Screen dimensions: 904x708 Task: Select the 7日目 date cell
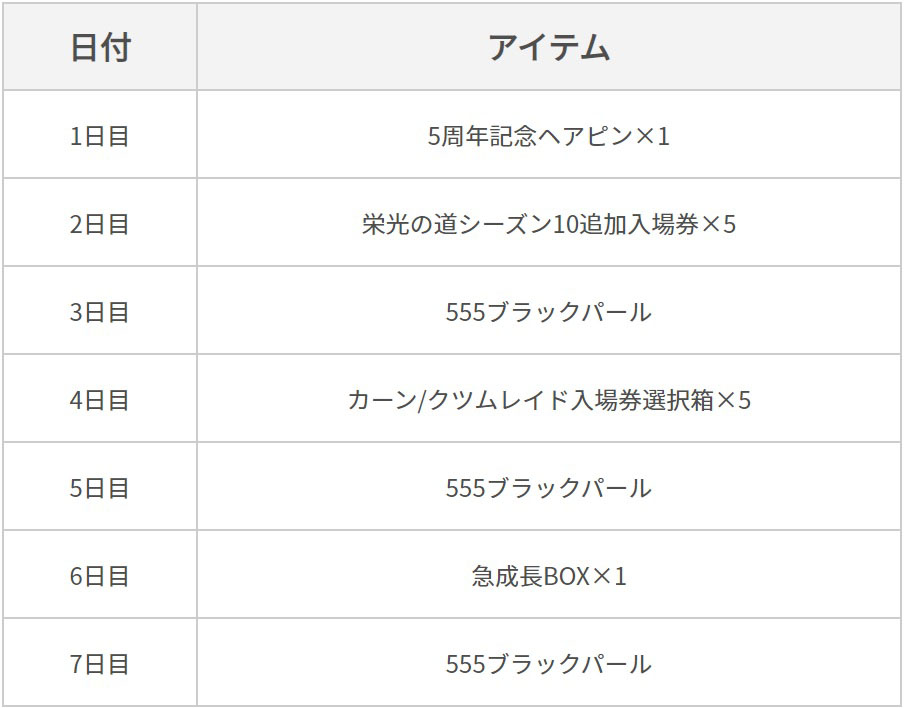click(x=100, y=664)
